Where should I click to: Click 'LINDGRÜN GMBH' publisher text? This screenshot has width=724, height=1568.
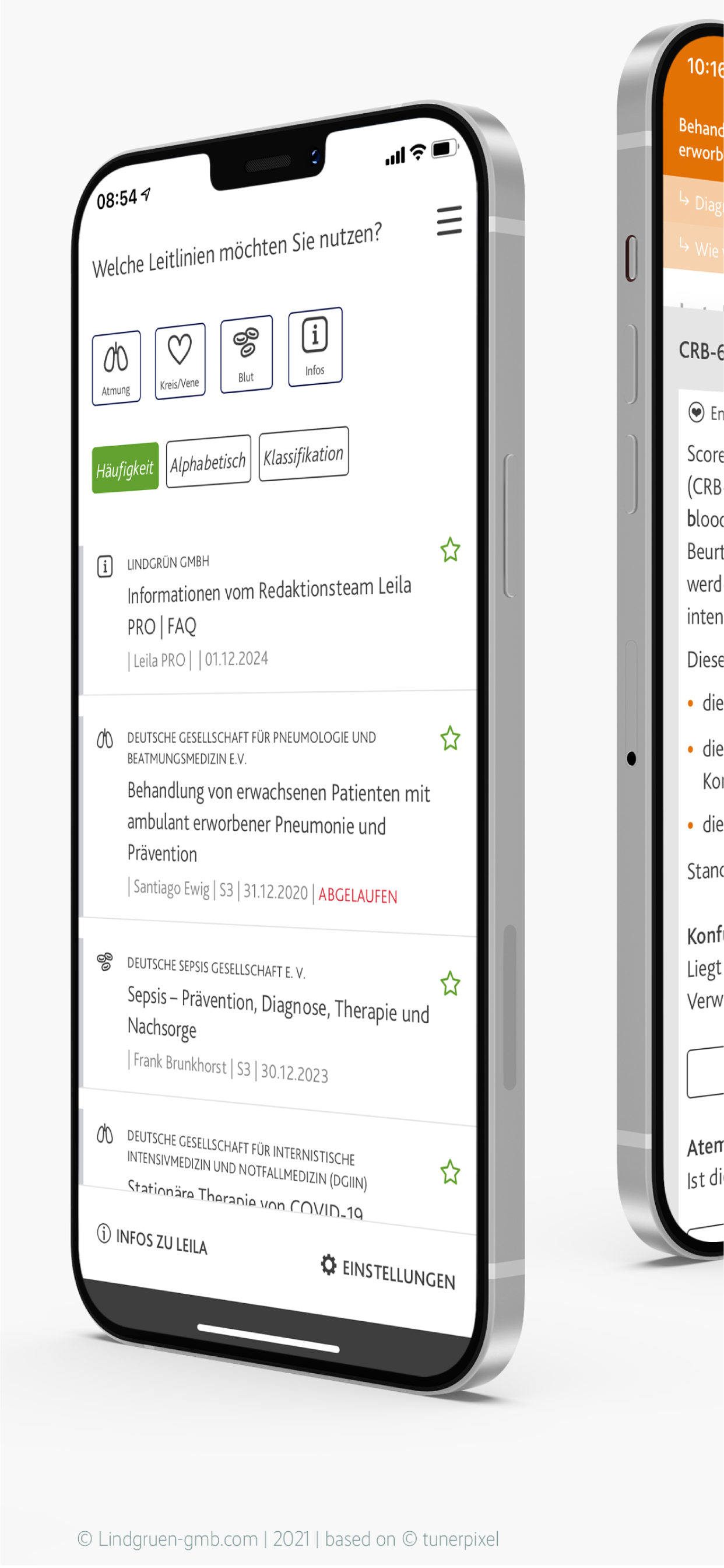[x=168, y=562]
